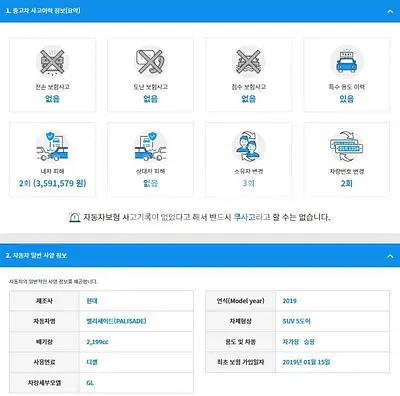Click the 2회 (3,591,579 원) damage amount
400x396 pixels.
coord(52,183)
